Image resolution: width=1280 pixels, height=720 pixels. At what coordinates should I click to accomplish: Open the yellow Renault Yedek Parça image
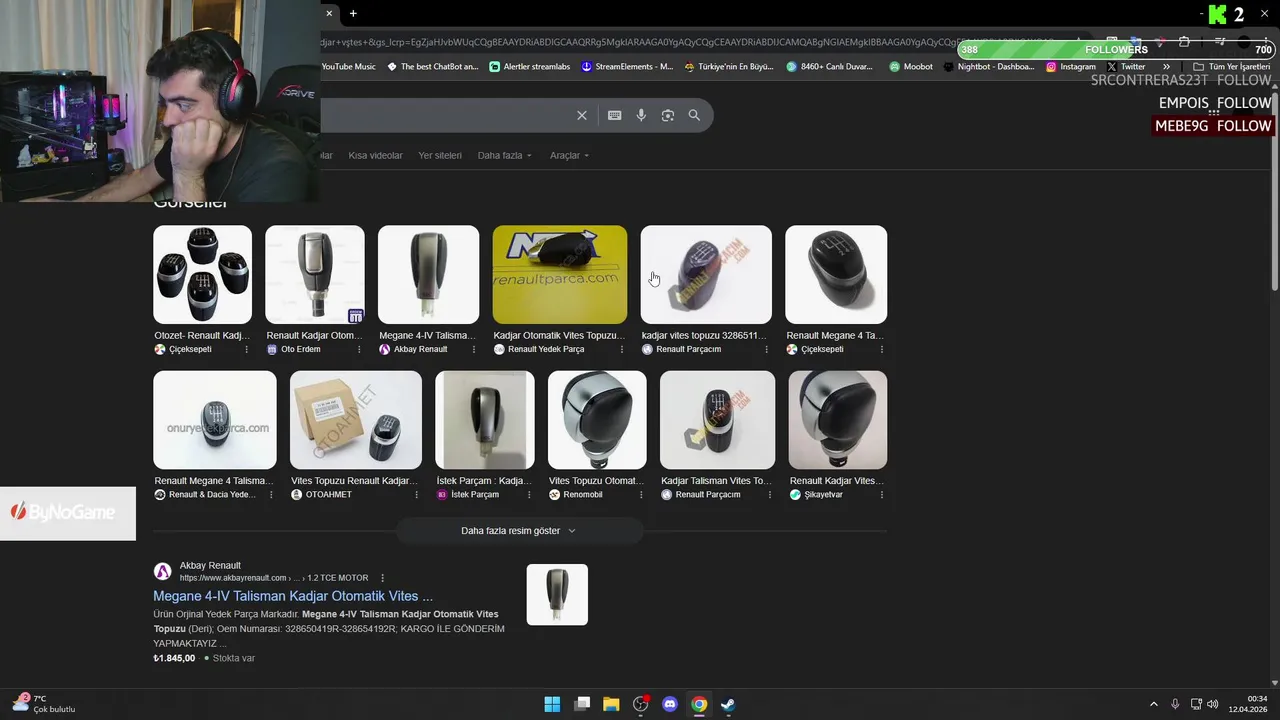tap(560, 274)
